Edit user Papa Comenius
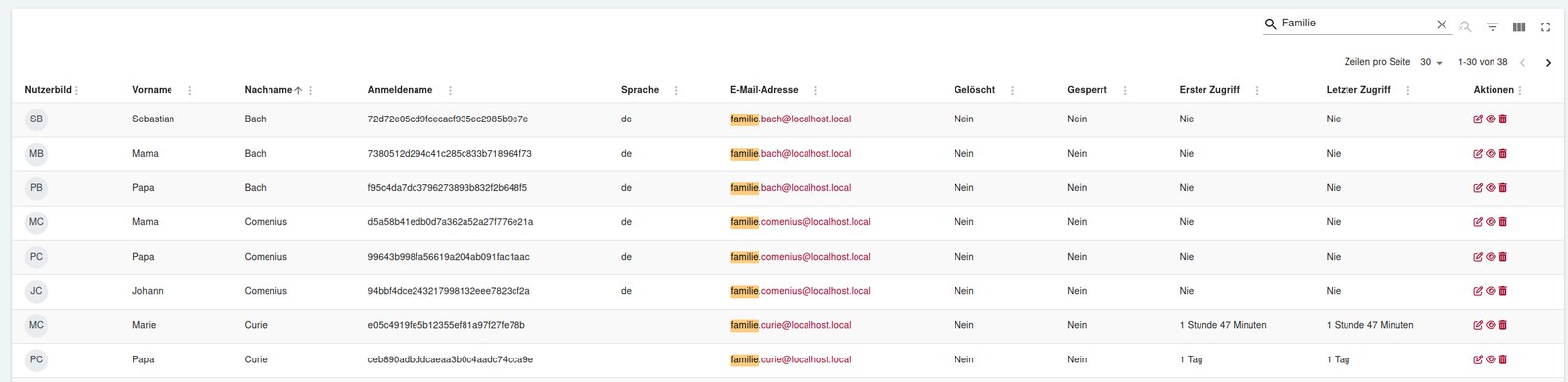This screenshot has width=1568, height=382. [x=1478, y=257]
